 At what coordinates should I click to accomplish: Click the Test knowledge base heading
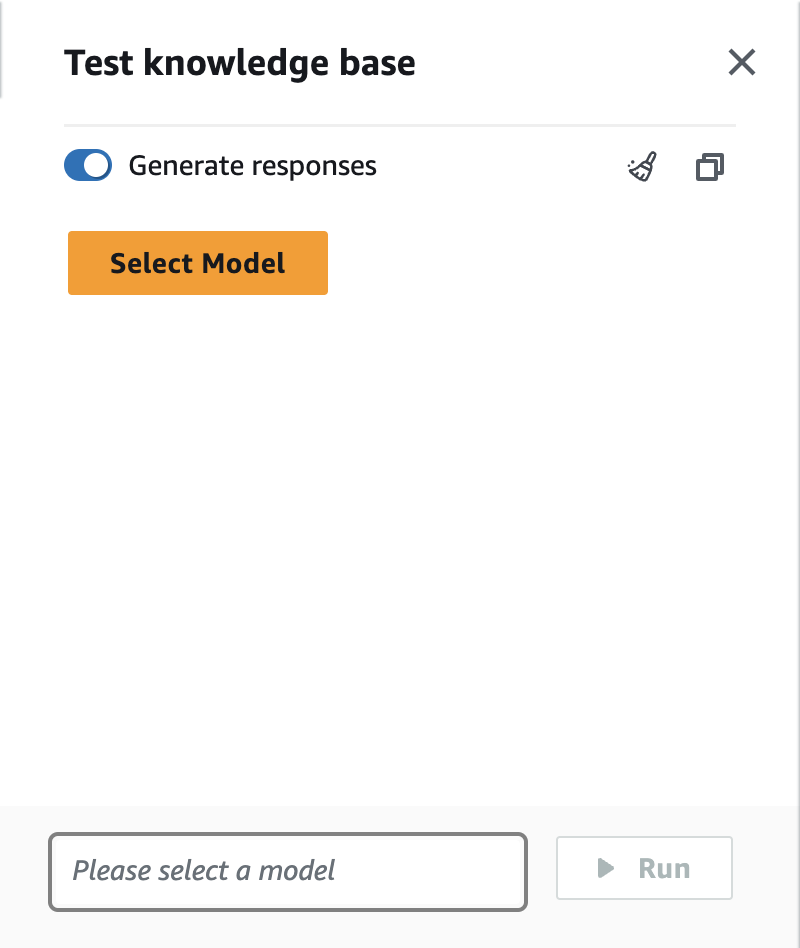(240, 63)
